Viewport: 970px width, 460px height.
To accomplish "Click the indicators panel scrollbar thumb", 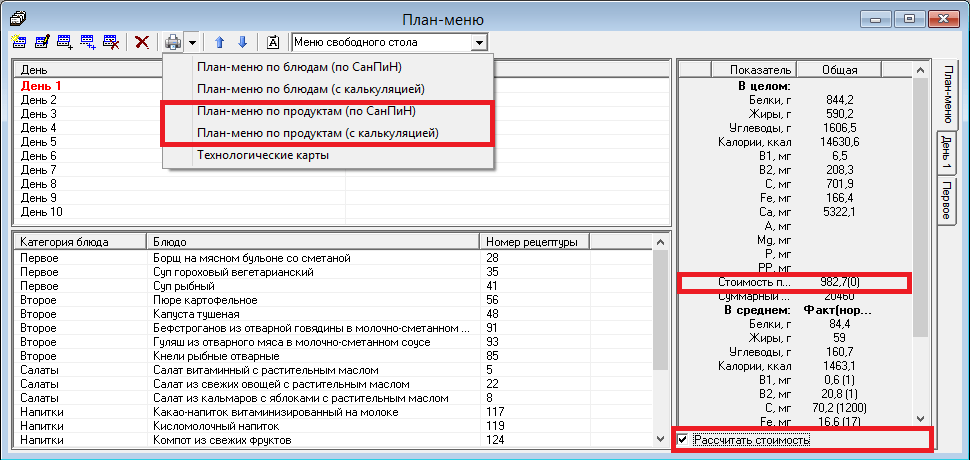I will coord(921,207).
